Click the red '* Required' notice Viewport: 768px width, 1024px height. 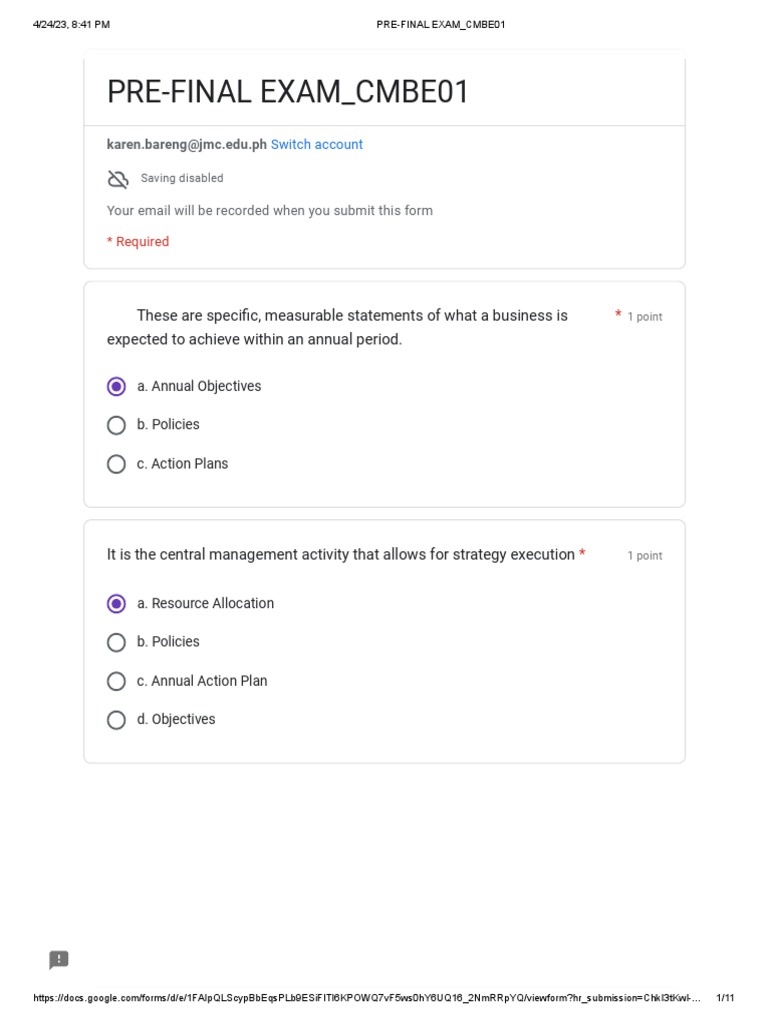click(138, 242)
